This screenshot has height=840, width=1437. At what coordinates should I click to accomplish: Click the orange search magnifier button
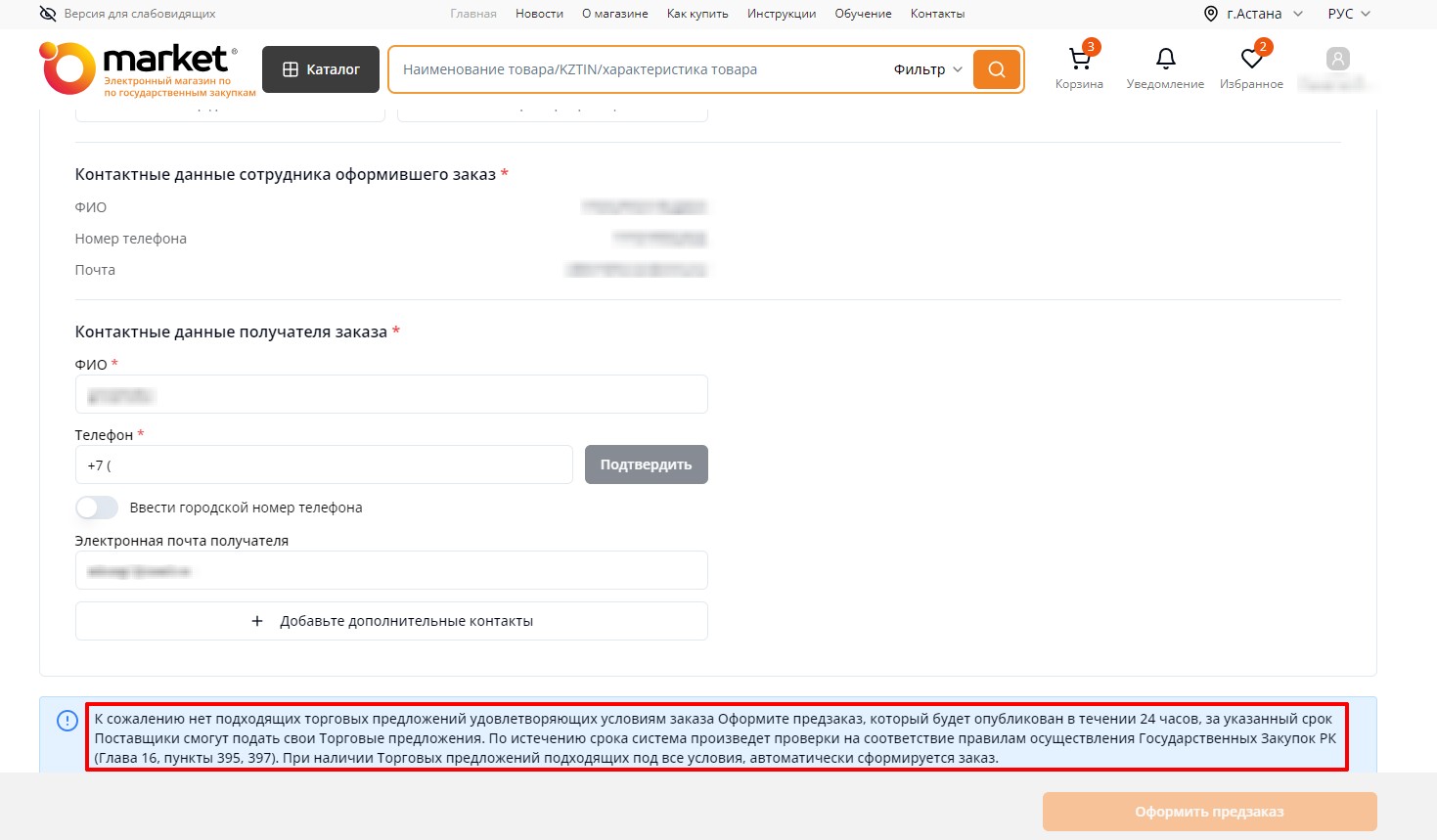996,69
